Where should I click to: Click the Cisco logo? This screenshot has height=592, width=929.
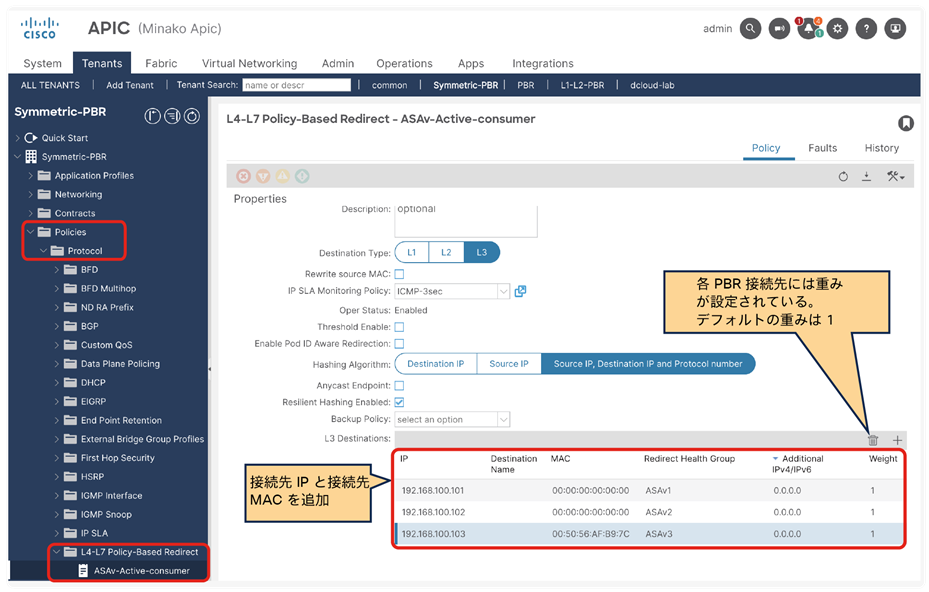tap(40, 28)
